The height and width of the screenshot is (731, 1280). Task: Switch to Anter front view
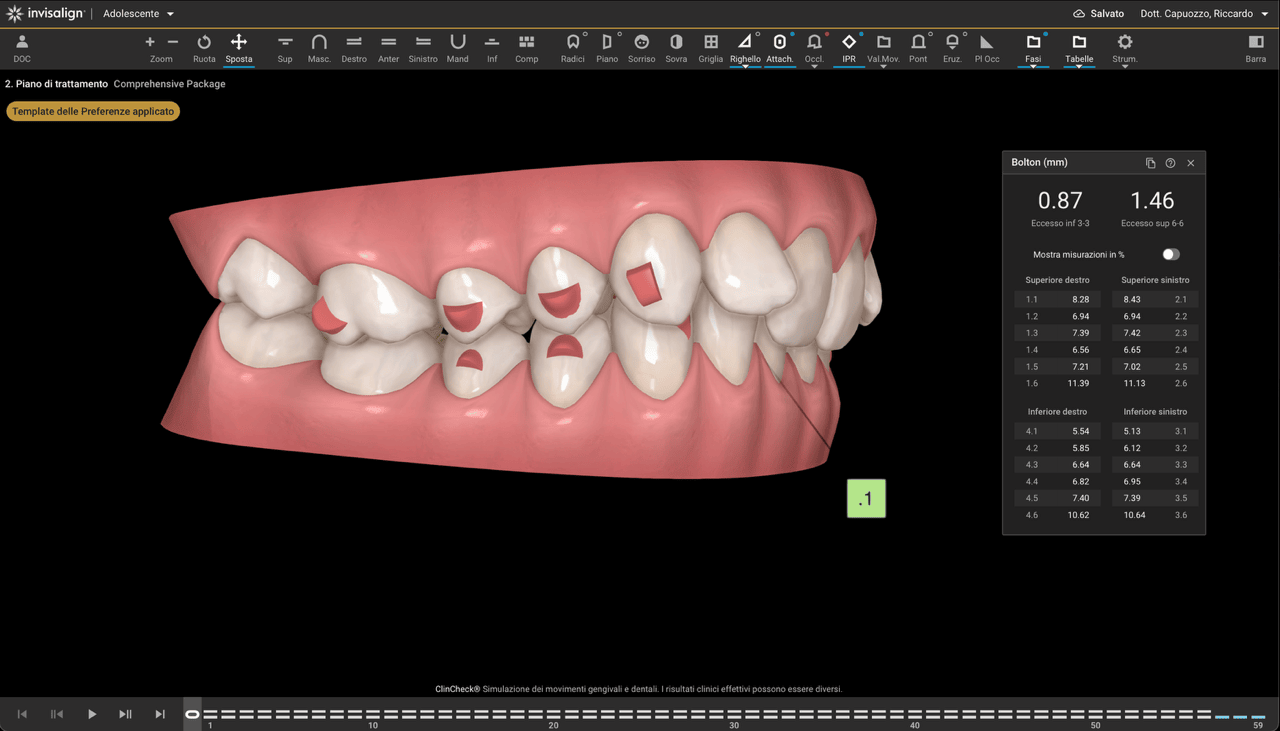(389, 48)
